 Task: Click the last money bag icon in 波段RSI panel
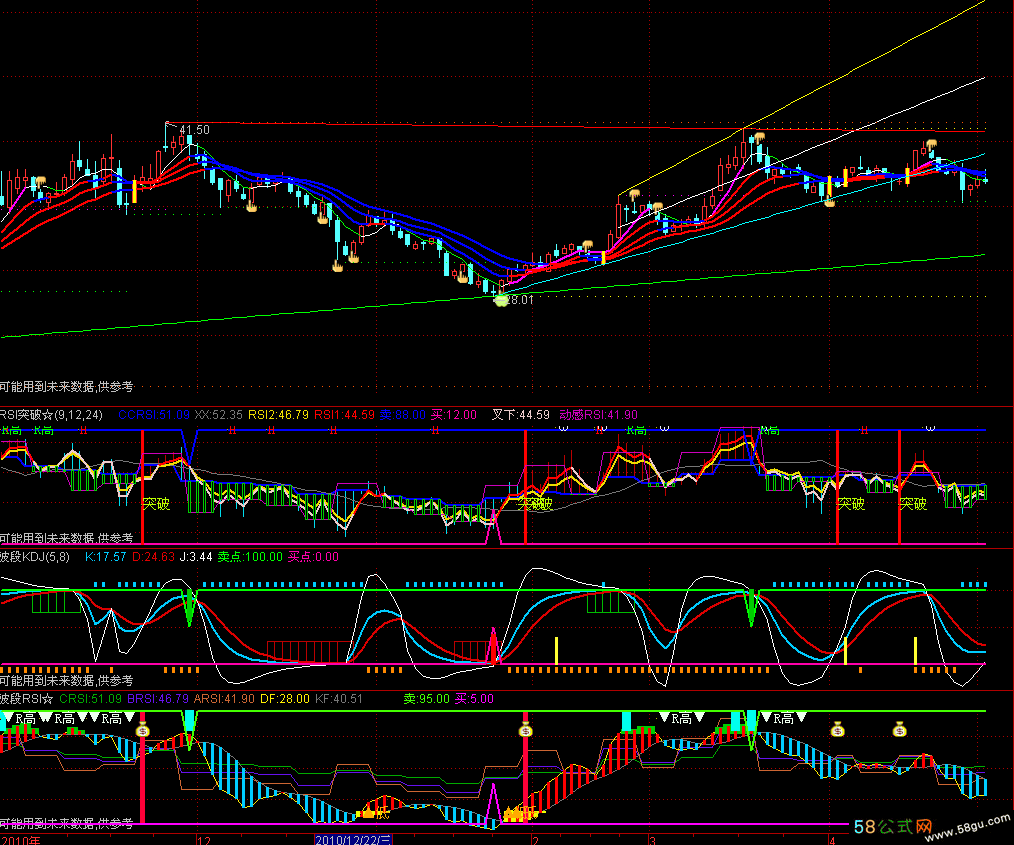pyautogui.click(x=900, y=731)
